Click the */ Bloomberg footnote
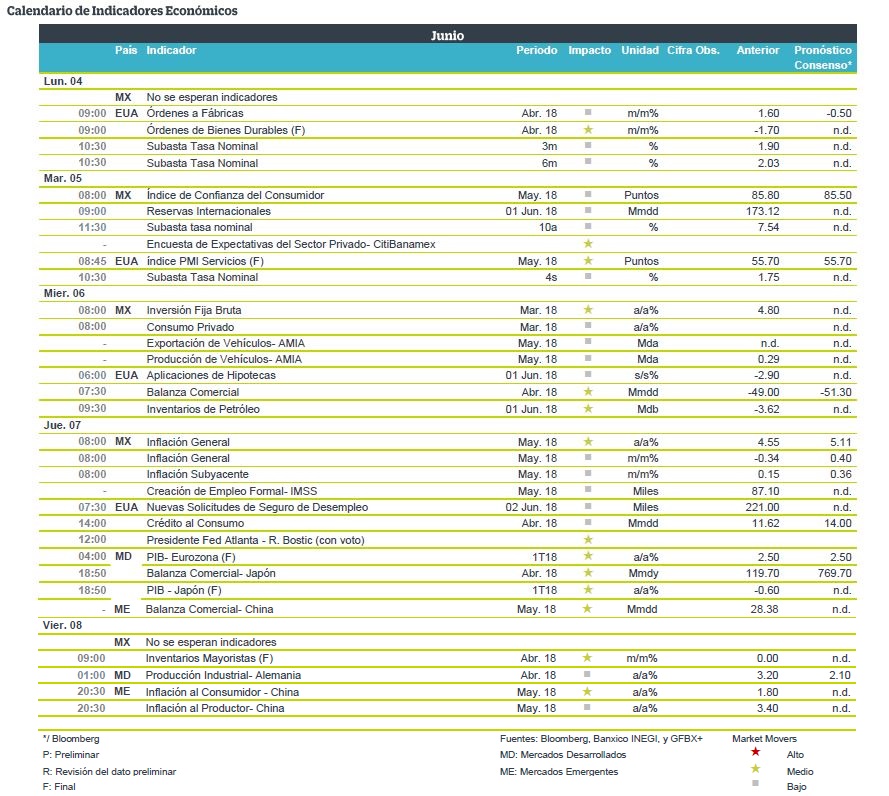This screenshot has width=889, height=796. [x=71, y=738]
